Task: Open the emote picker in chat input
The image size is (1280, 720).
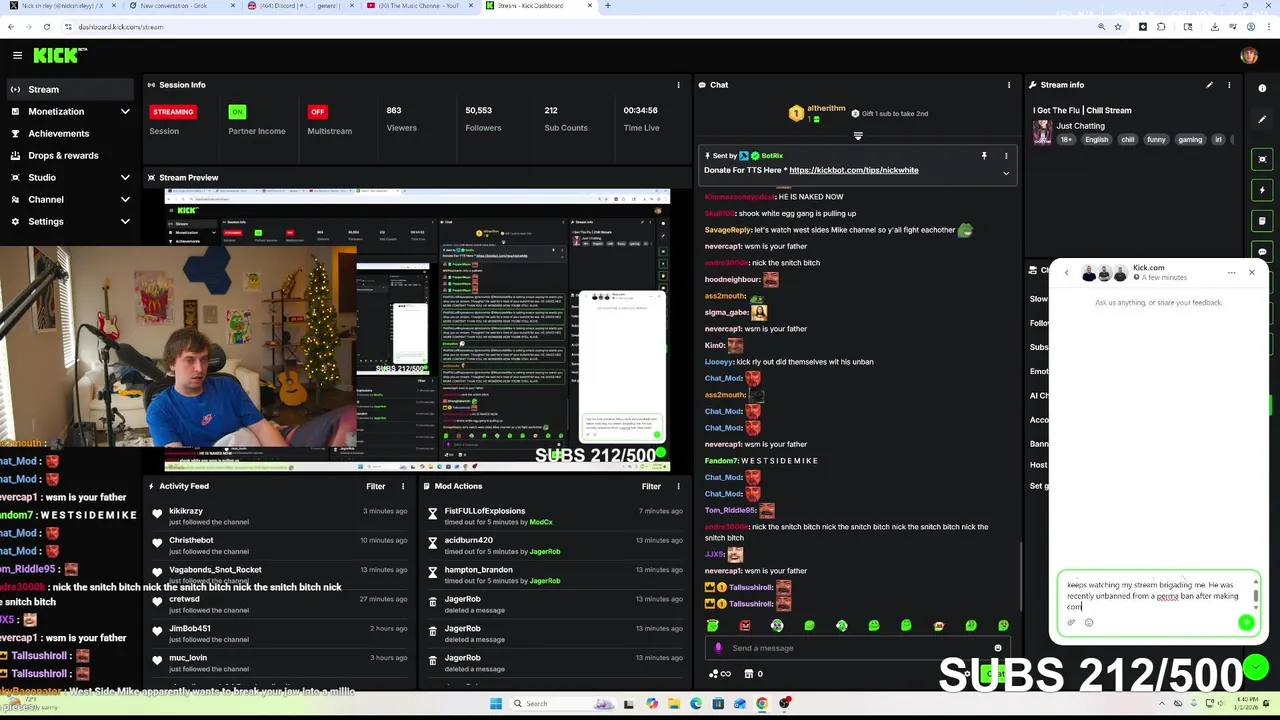Action: 997,648
